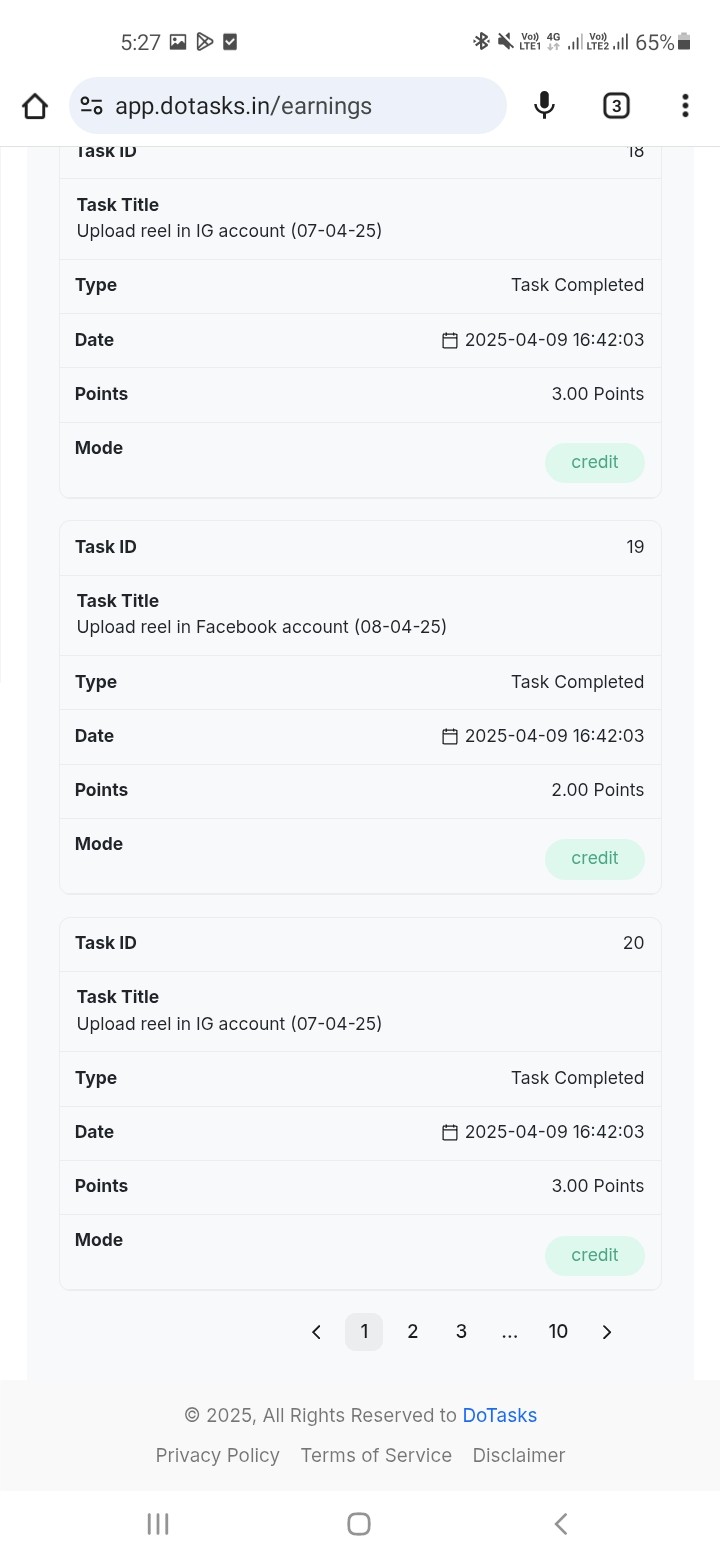Select page 2 in pagination
This screenshot has height=1560, width=720.
(x=412, y=1332)
